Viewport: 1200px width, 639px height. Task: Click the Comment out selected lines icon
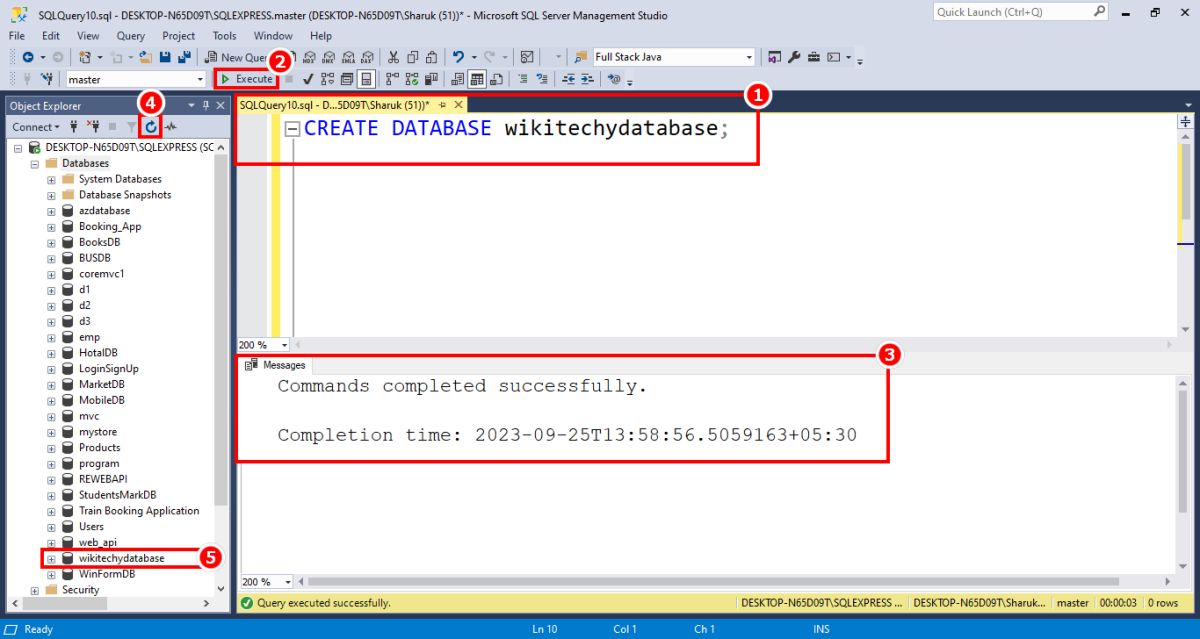522,79
